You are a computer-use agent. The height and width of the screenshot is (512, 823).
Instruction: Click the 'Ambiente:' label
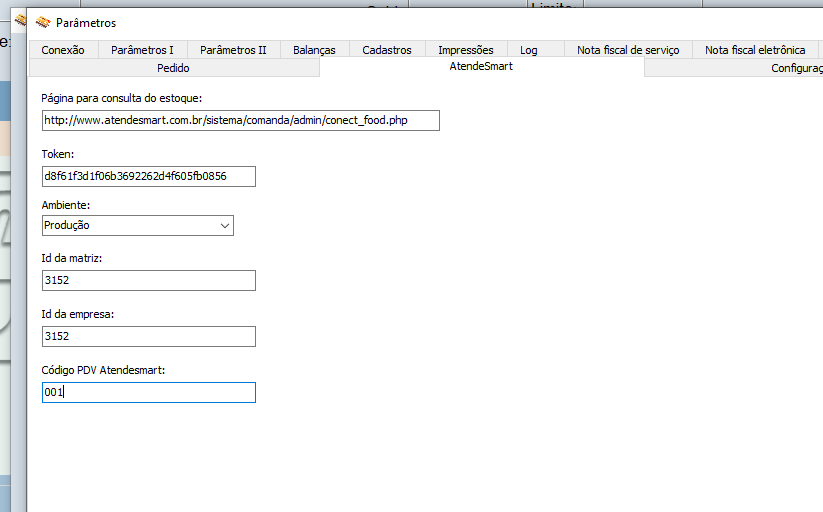66,205
